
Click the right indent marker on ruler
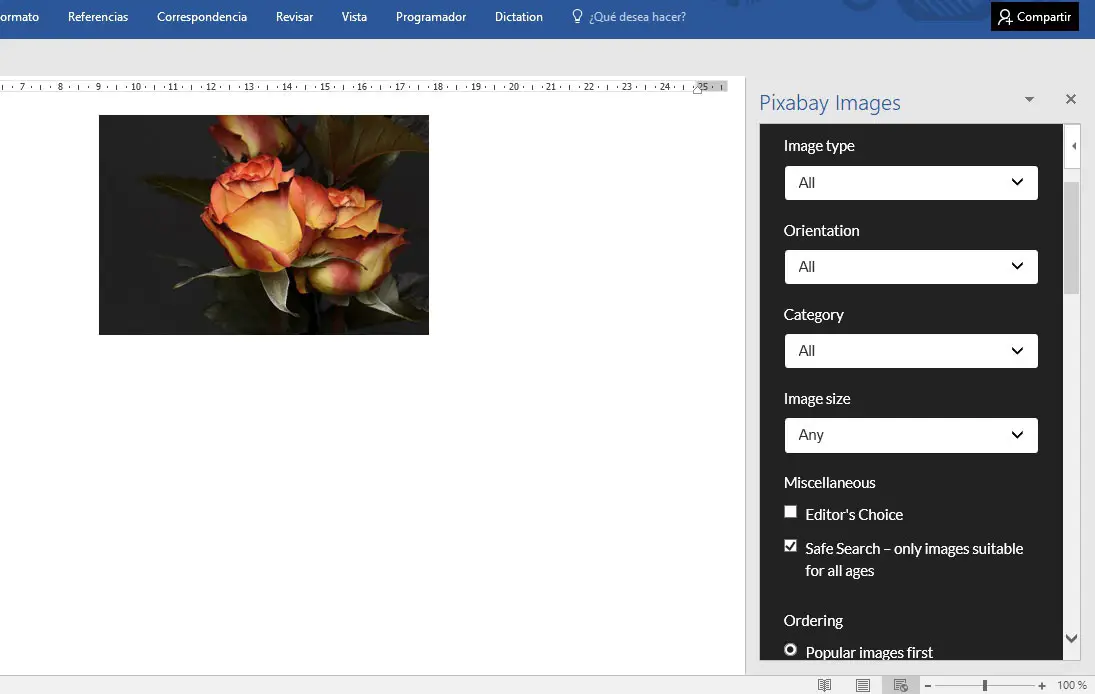click(x=697, y=89)
